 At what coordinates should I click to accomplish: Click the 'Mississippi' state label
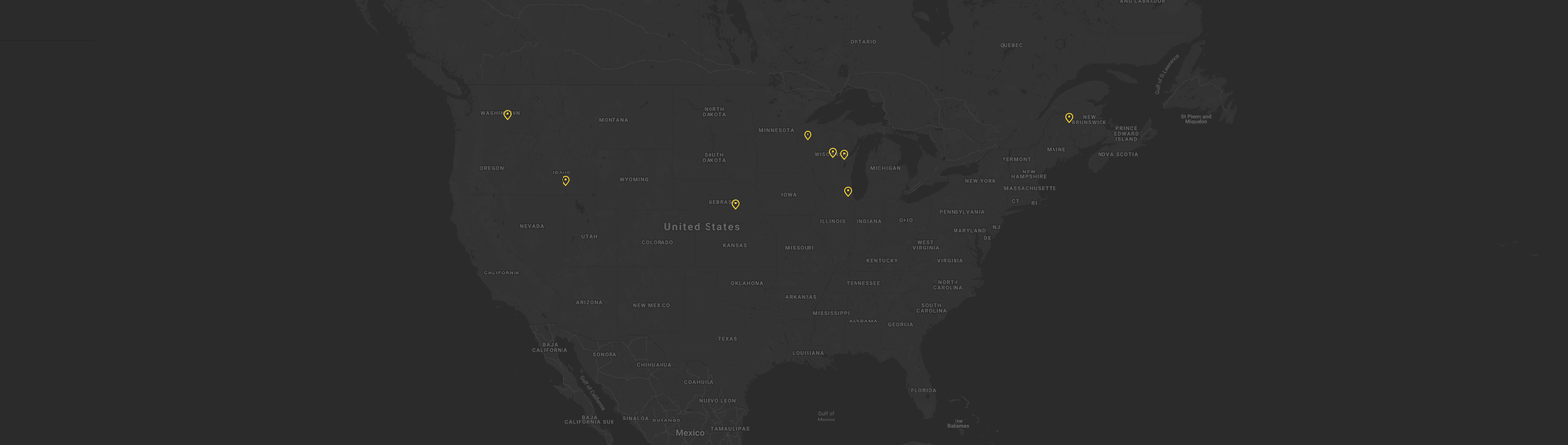(832, 313)
